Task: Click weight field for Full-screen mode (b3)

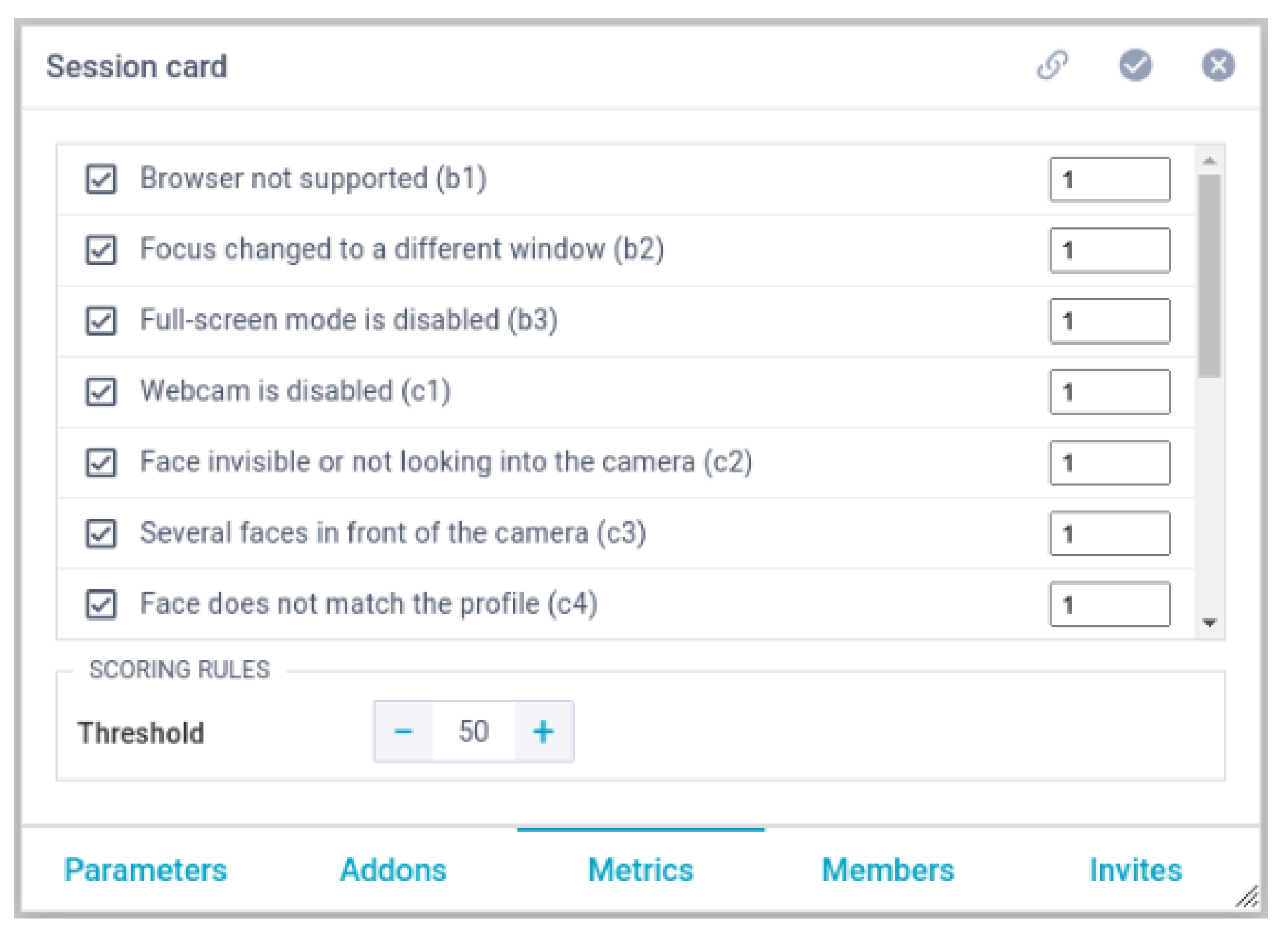Action: coord(1109,321)
